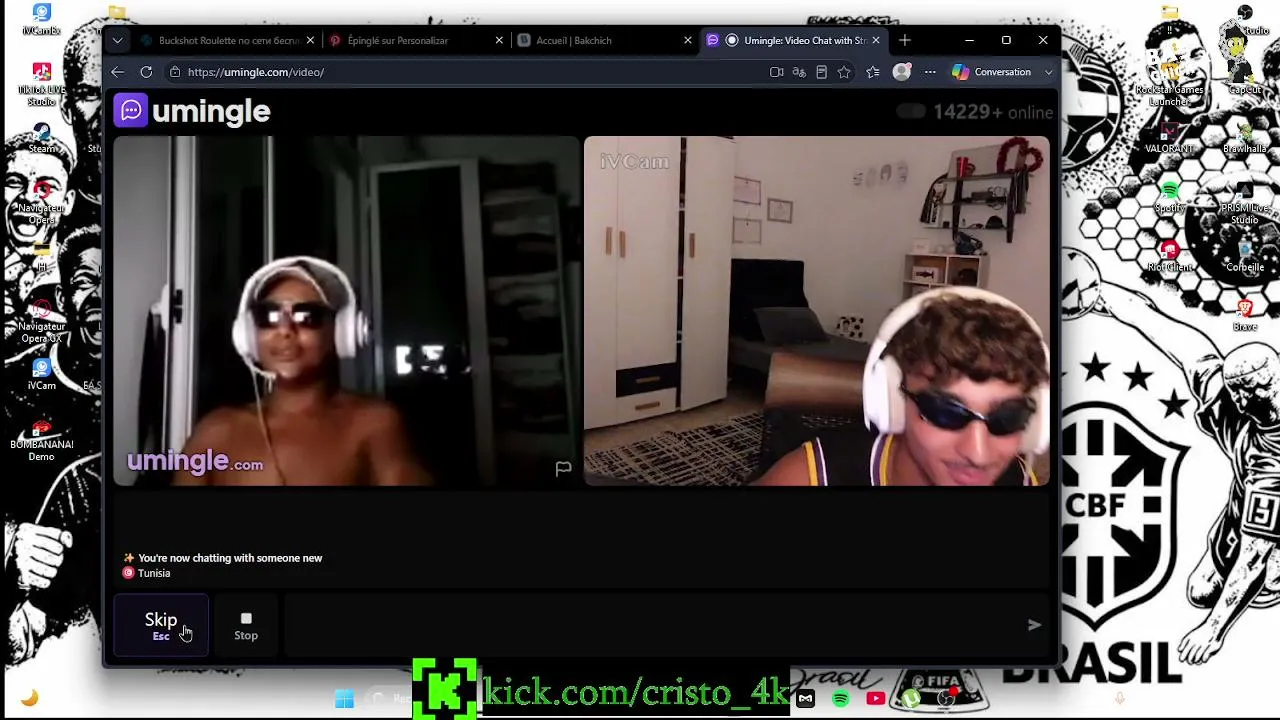This screenshot has height=720, width=1280.
Task: Open the favorites list icon
Action: coord(873,72)
